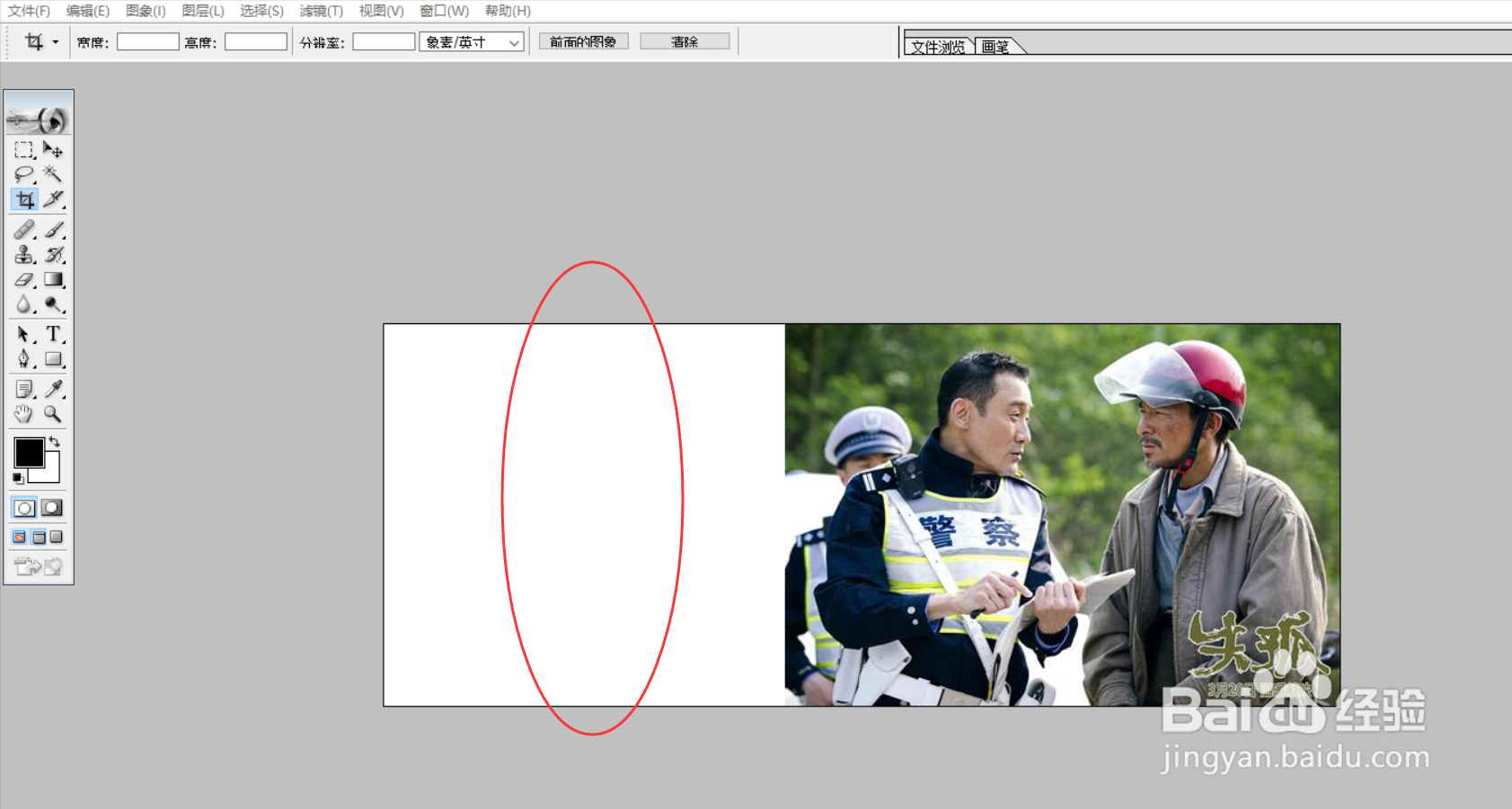
Task: Open the 窗口(W) menu
Action: (x=444, y=11)
